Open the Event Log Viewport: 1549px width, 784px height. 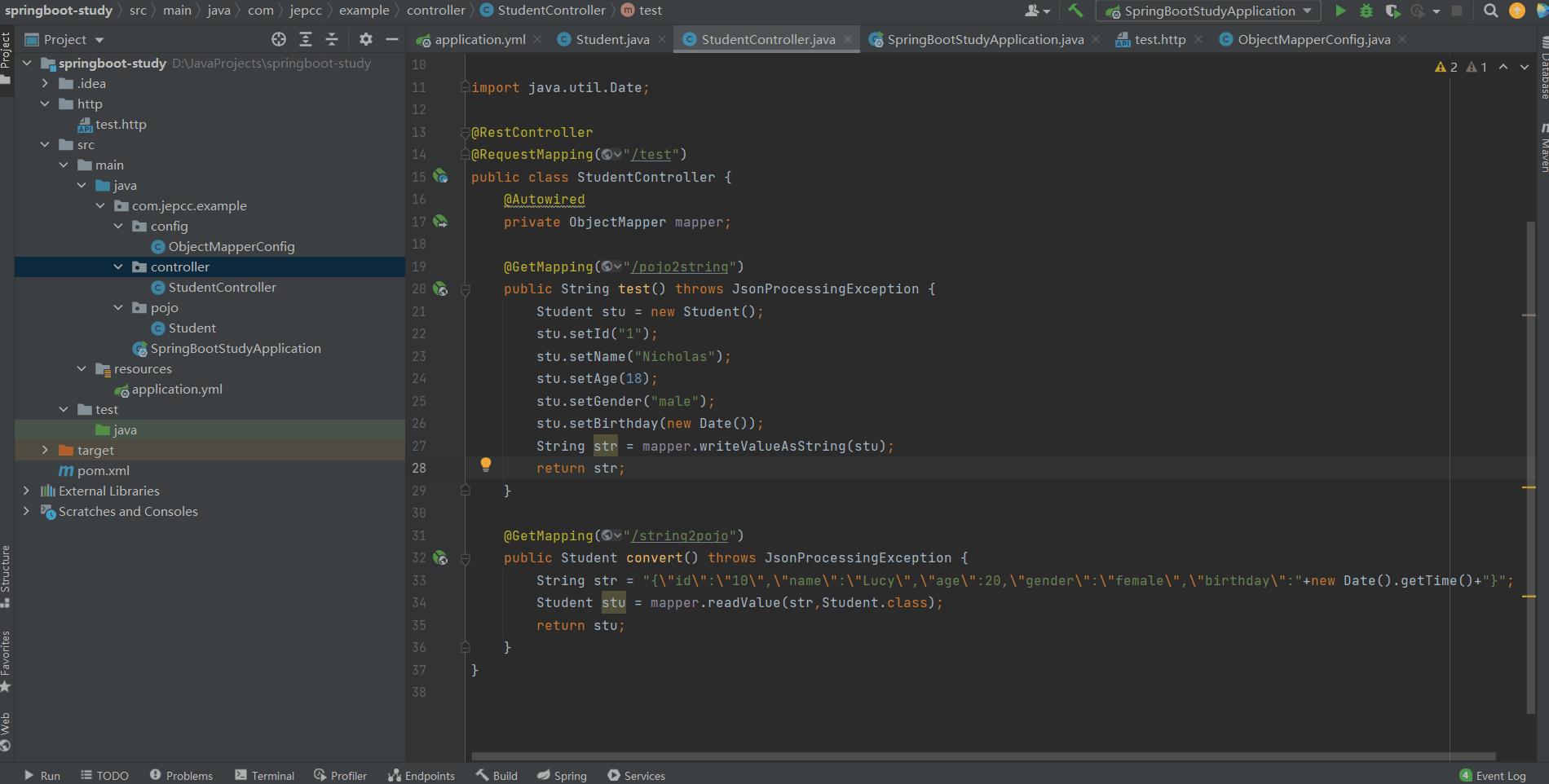click(1493, 775)
